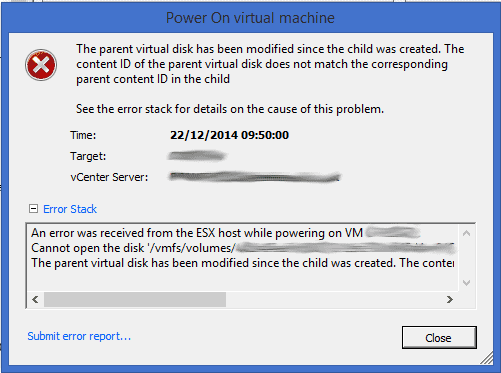Click the horizontal scrollbar left arrow

coord(35,299)
